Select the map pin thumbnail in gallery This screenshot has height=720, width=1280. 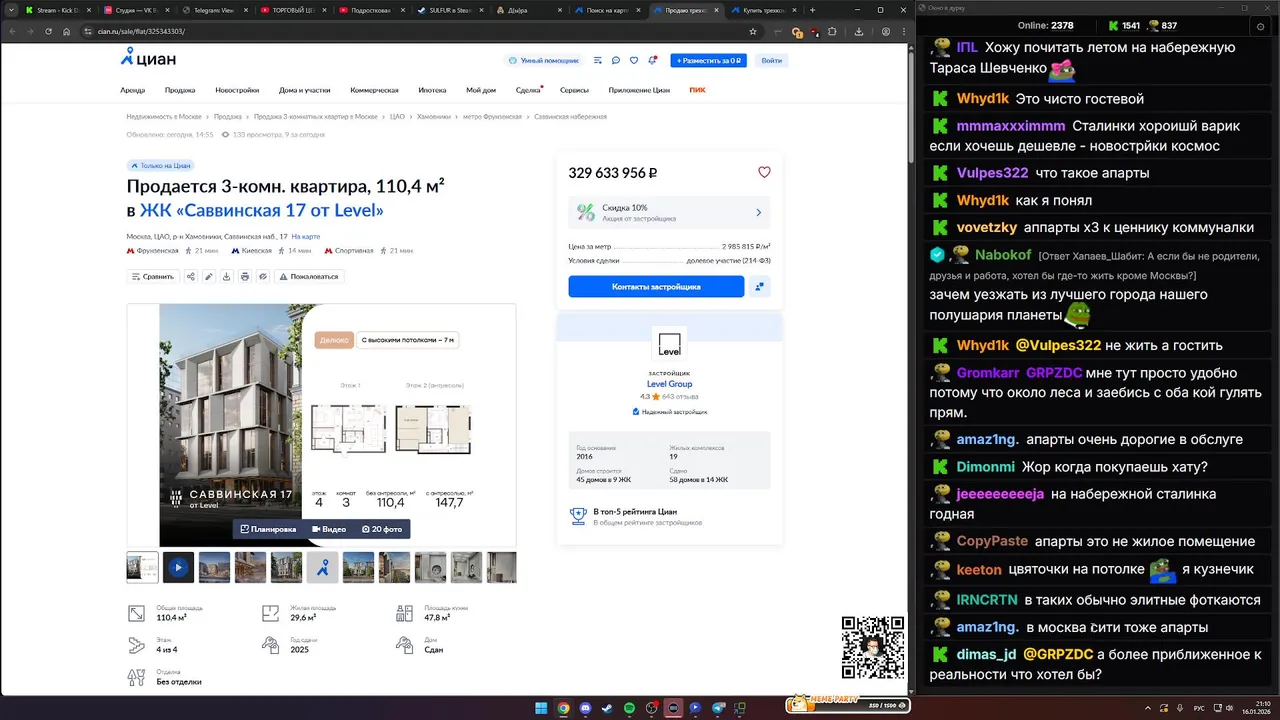click(x=322, y=567)
